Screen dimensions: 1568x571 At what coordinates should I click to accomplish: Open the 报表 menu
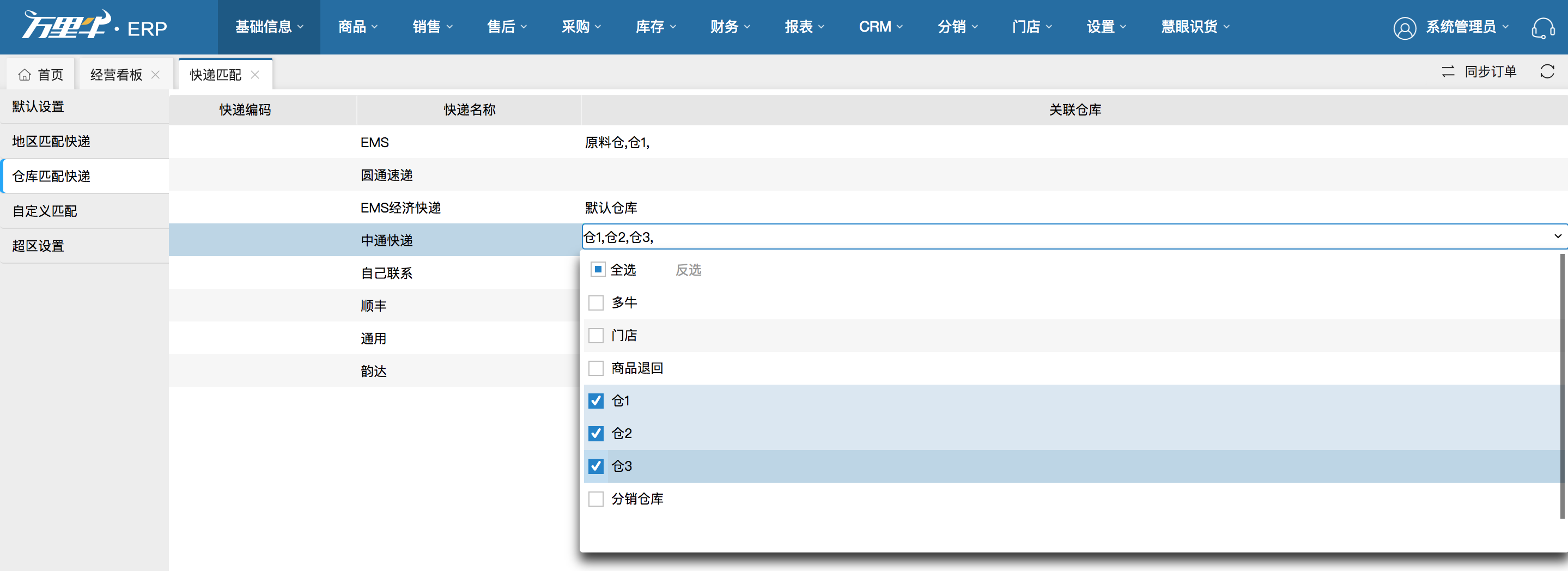(x=804, y=27)
